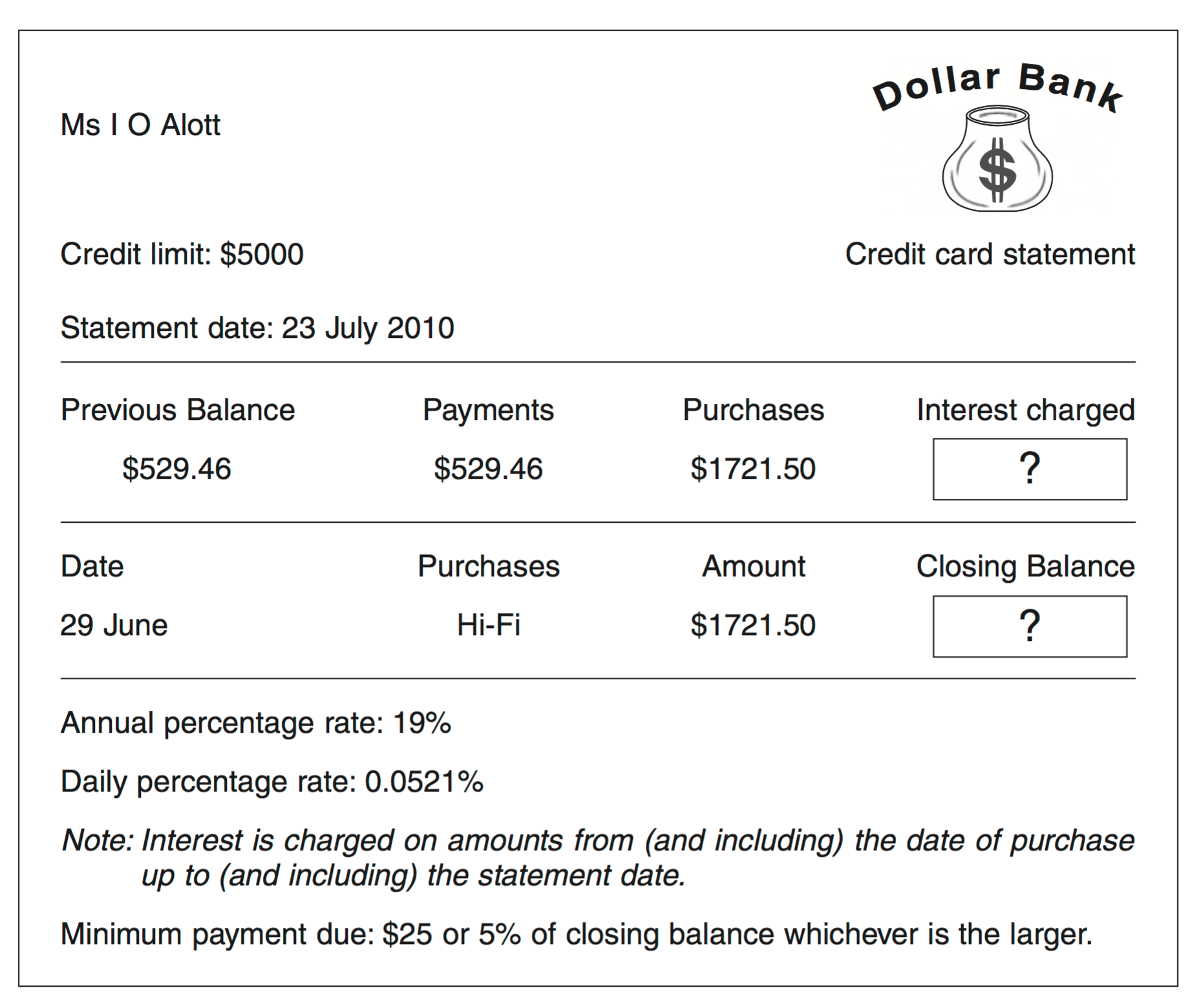Screen dimensions: 1201x1008
Task: Click the Previous Balance column header
Action: click(178, 410)
